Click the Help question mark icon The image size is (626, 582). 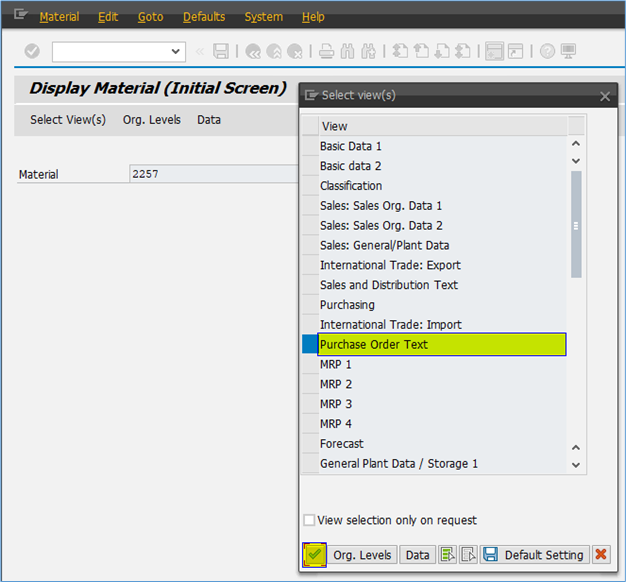click(547, 51)
